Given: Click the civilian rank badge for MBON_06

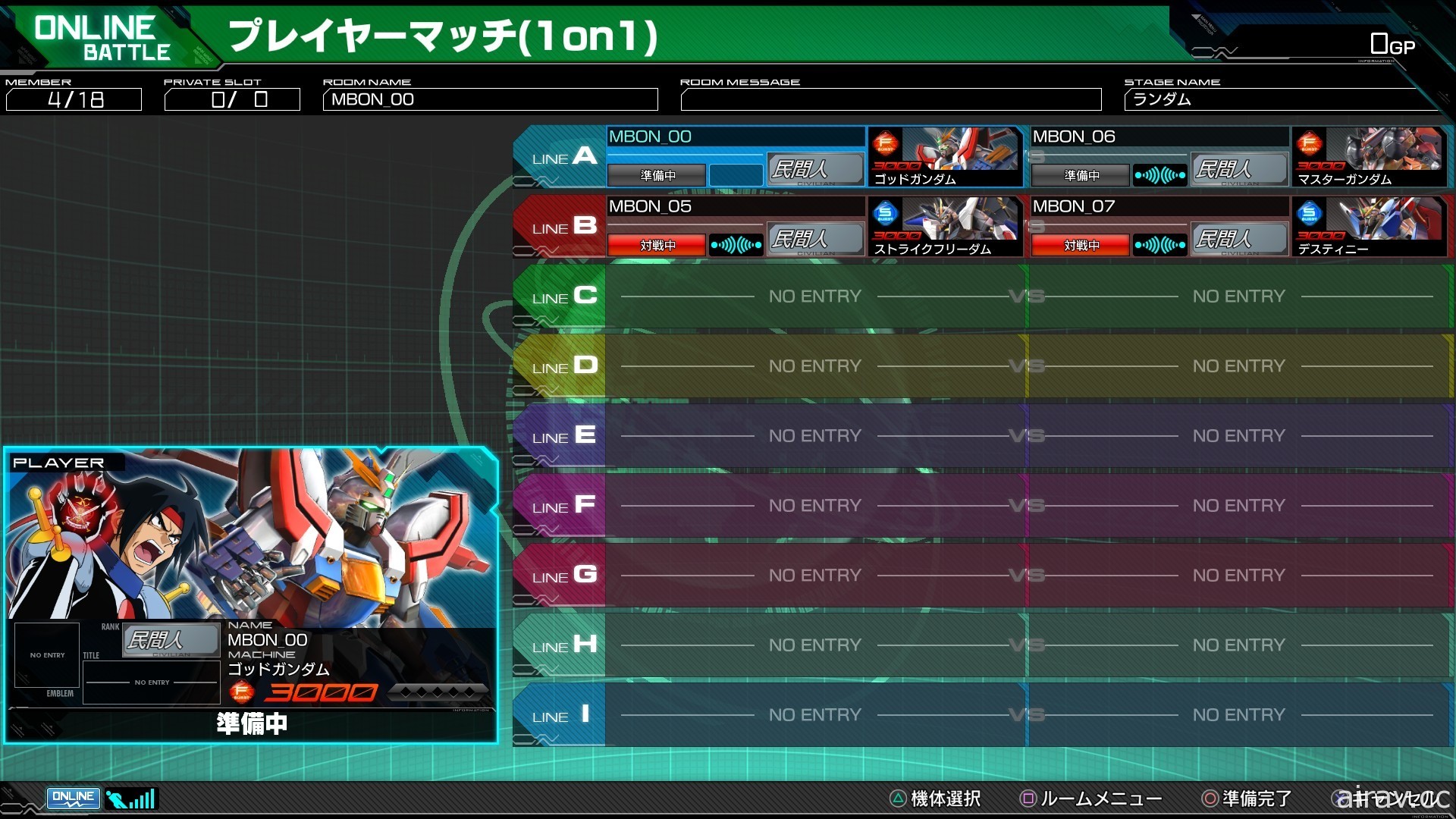Looking at the screenshot, I should click(1239, 169).
